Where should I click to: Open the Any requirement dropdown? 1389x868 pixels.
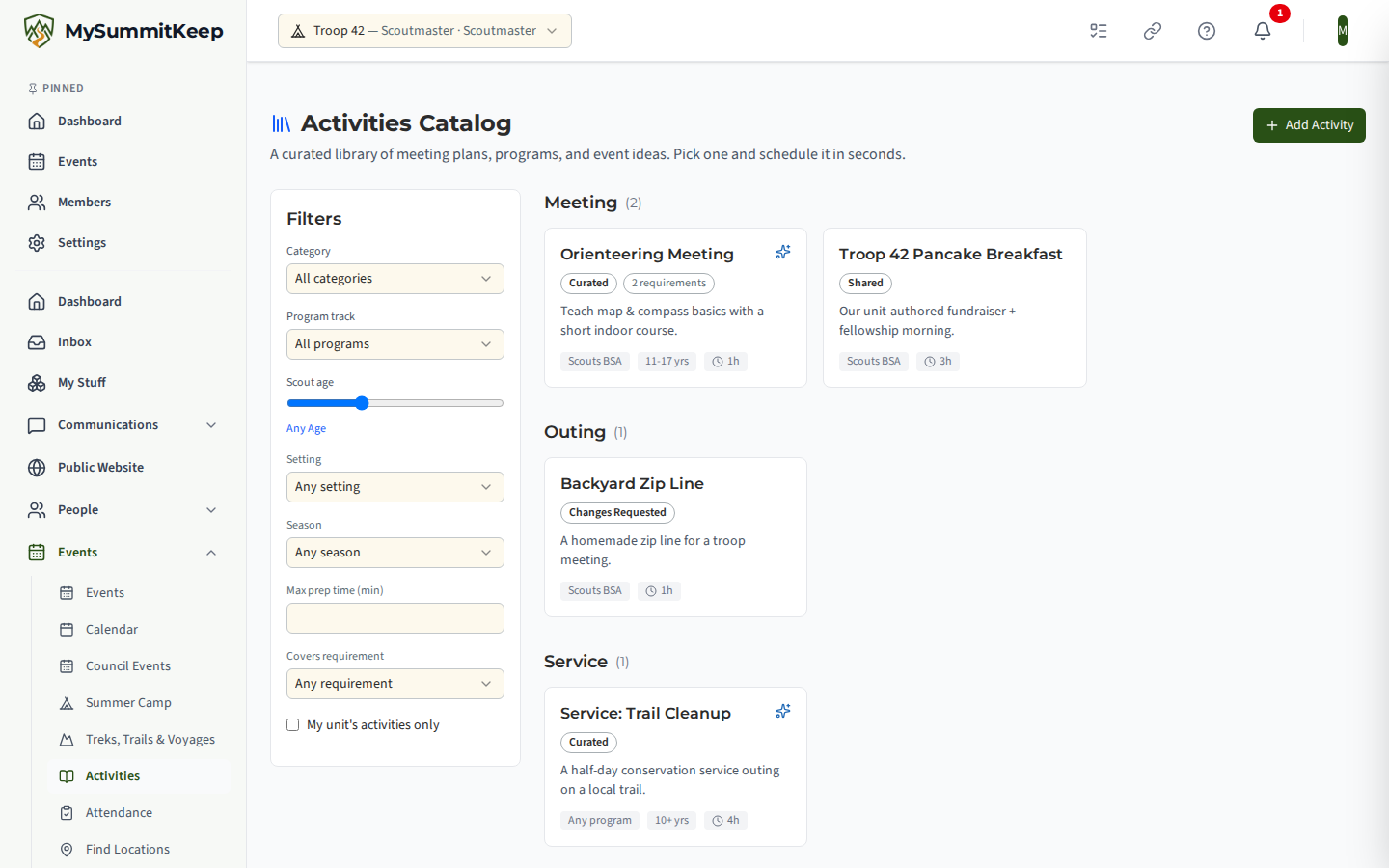coord(395,684)
